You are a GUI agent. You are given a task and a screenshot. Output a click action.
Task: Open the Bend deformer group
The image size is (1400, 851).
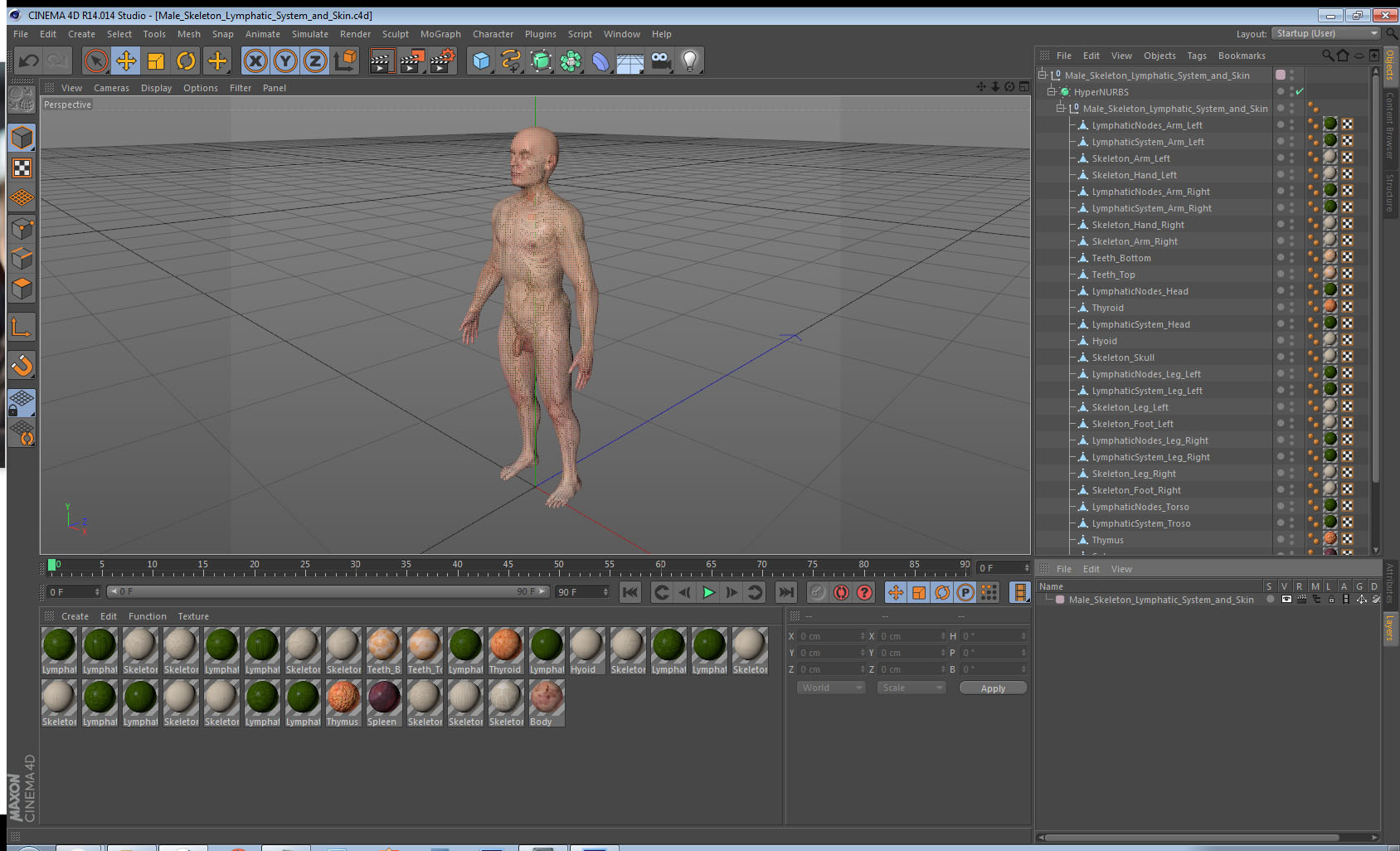pos(600,61)
